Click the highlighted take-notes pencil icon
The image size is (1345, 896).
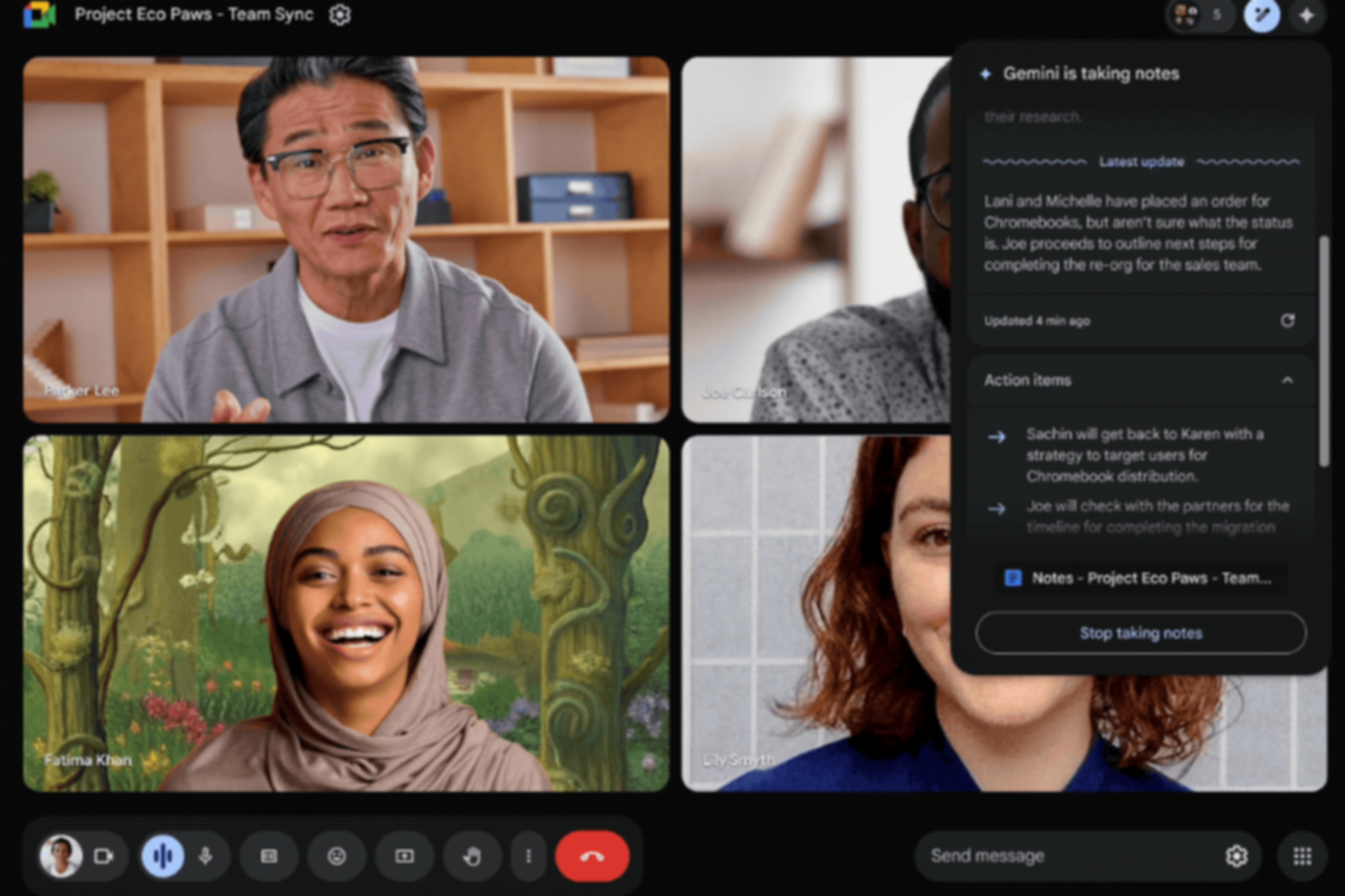tap(1262, 14)
